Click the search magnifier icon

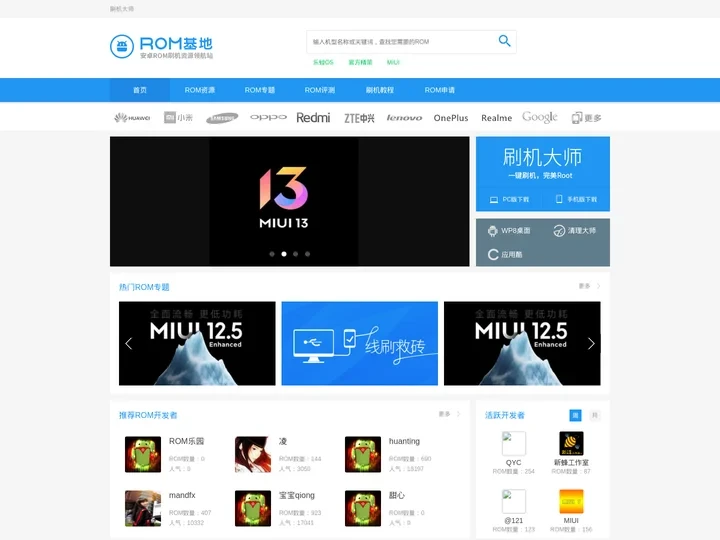point(504,41)
